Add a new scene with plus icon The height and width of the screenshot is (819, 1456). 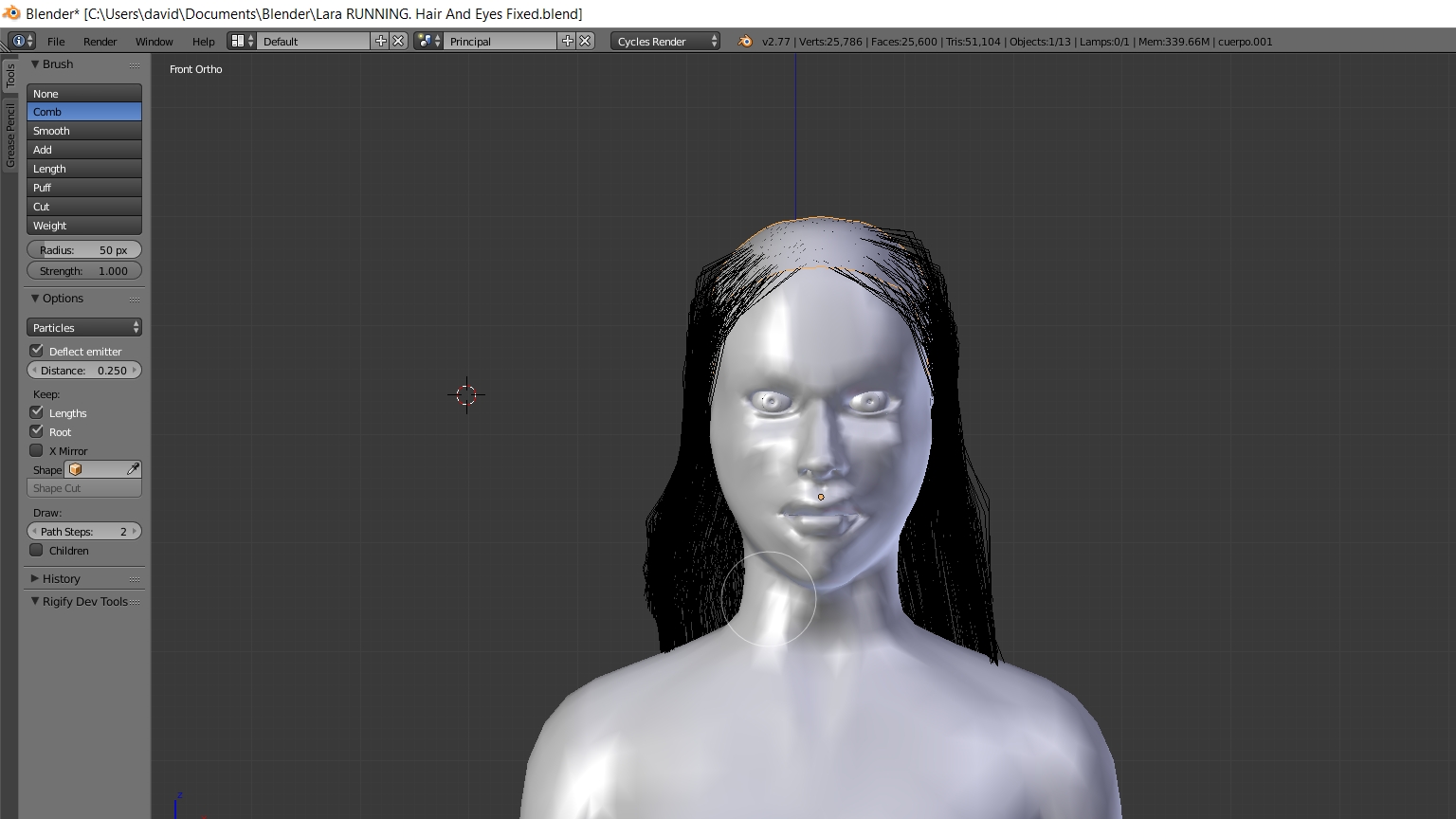coord(567,41)
